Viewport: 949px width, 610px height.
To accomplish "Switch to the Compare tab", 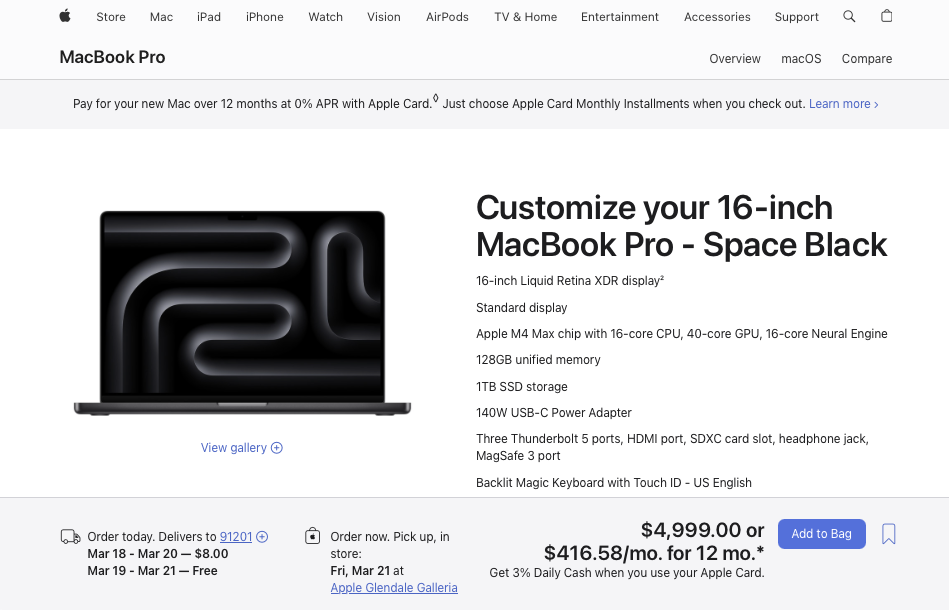I will pyautogui.click(x=866, y=59).
